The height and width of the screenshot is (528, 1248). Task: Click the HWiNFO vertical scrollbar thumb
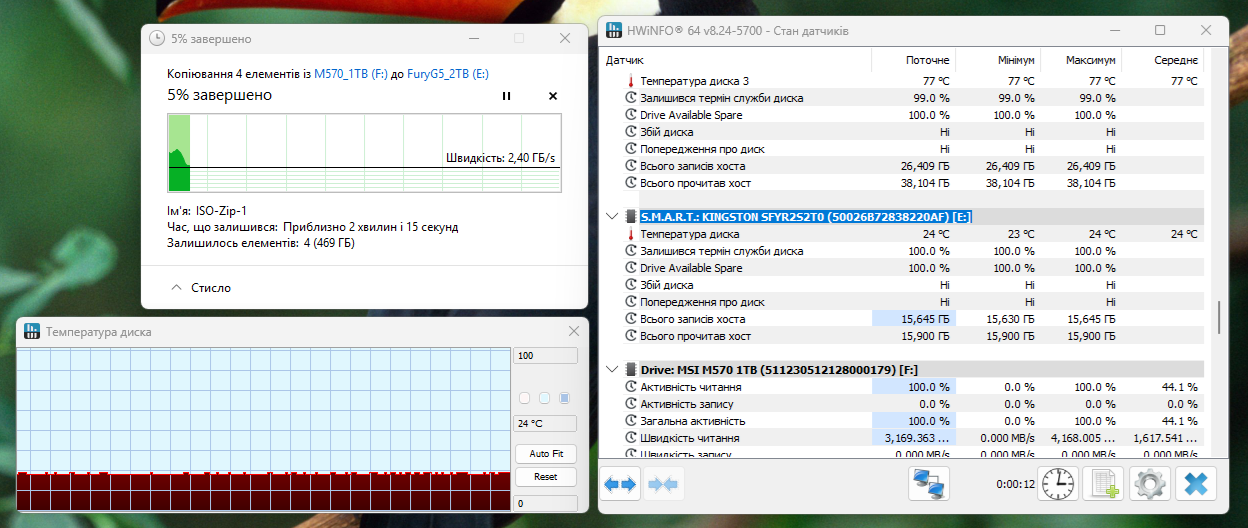[1218, 318]
